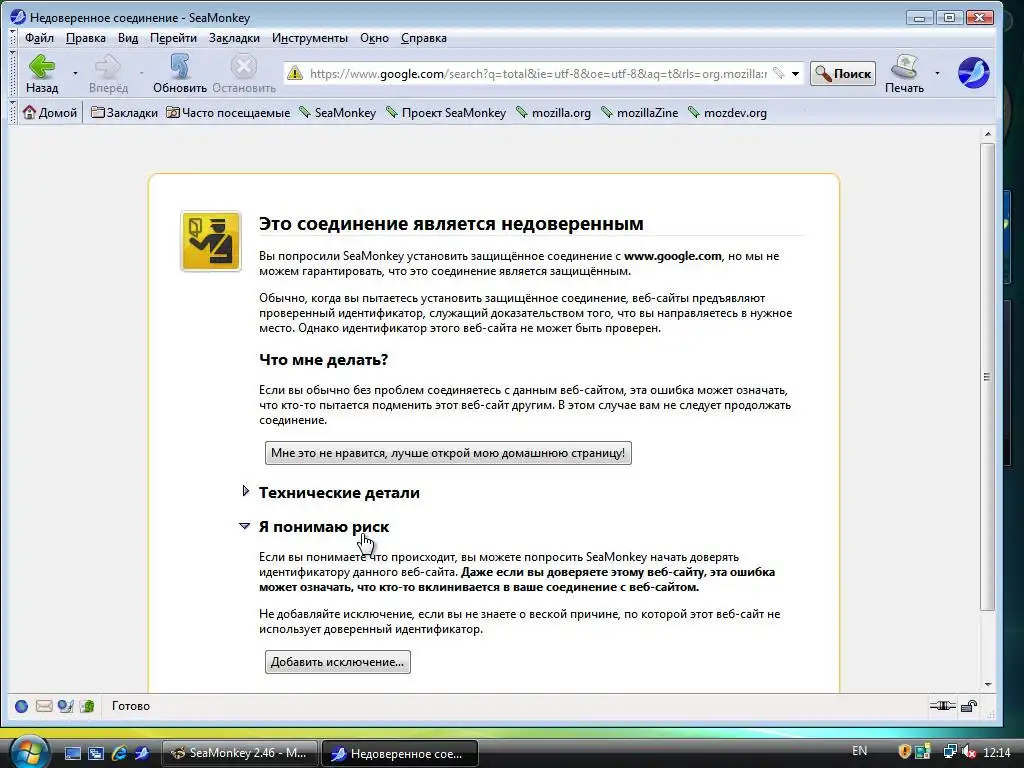1024x768 pixels.
Task: Open the Закладки folder in the bookmarks toolbar
Action: coord(124,113)
